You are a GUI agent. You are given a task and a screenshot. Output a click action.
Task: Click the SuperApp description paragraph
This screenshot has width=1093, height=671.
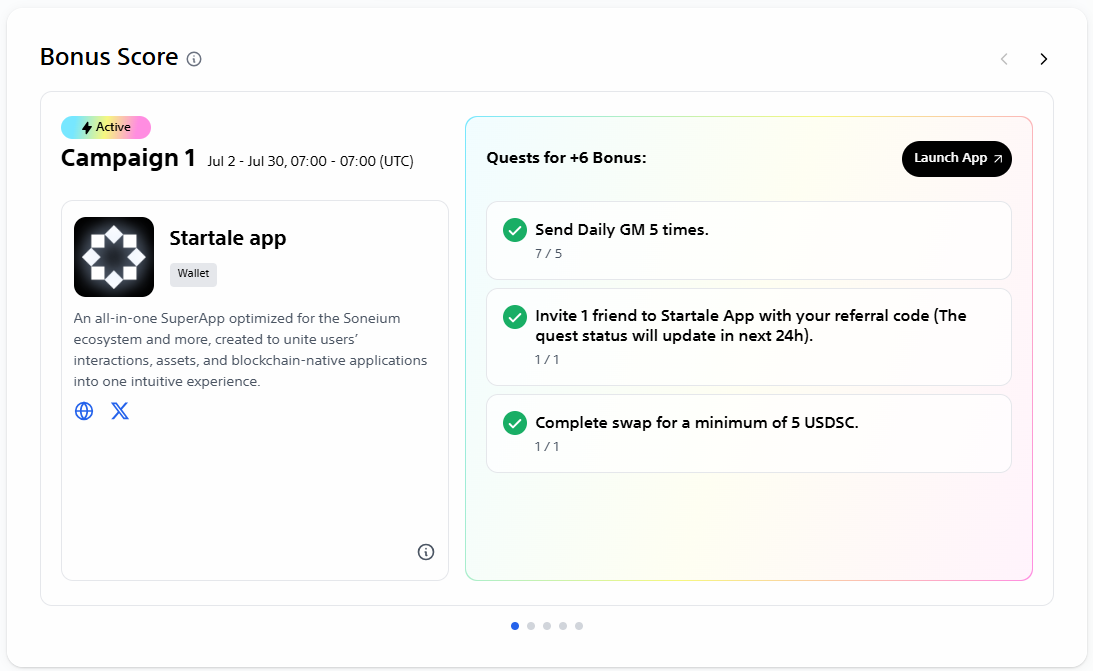250,350
